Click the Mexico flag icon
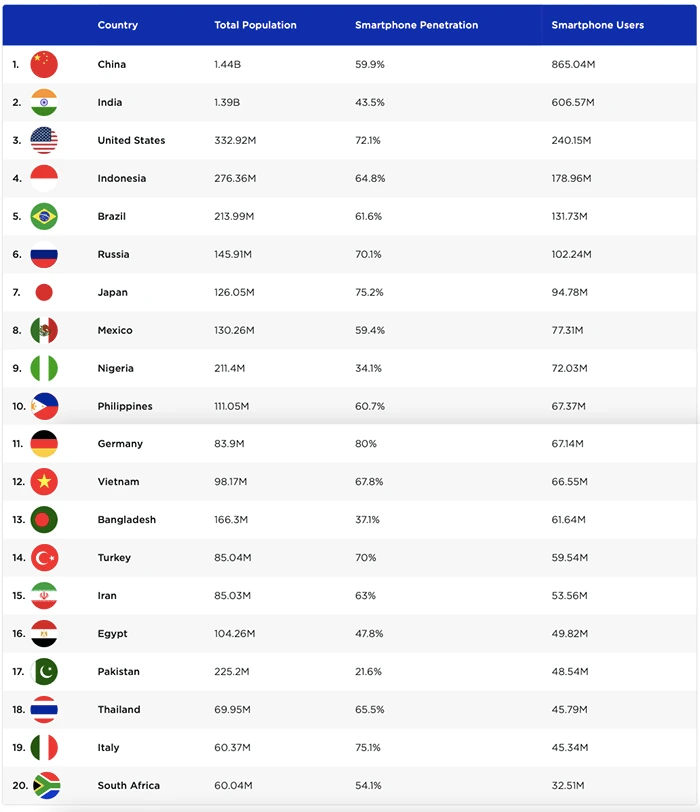 point(44,330)
